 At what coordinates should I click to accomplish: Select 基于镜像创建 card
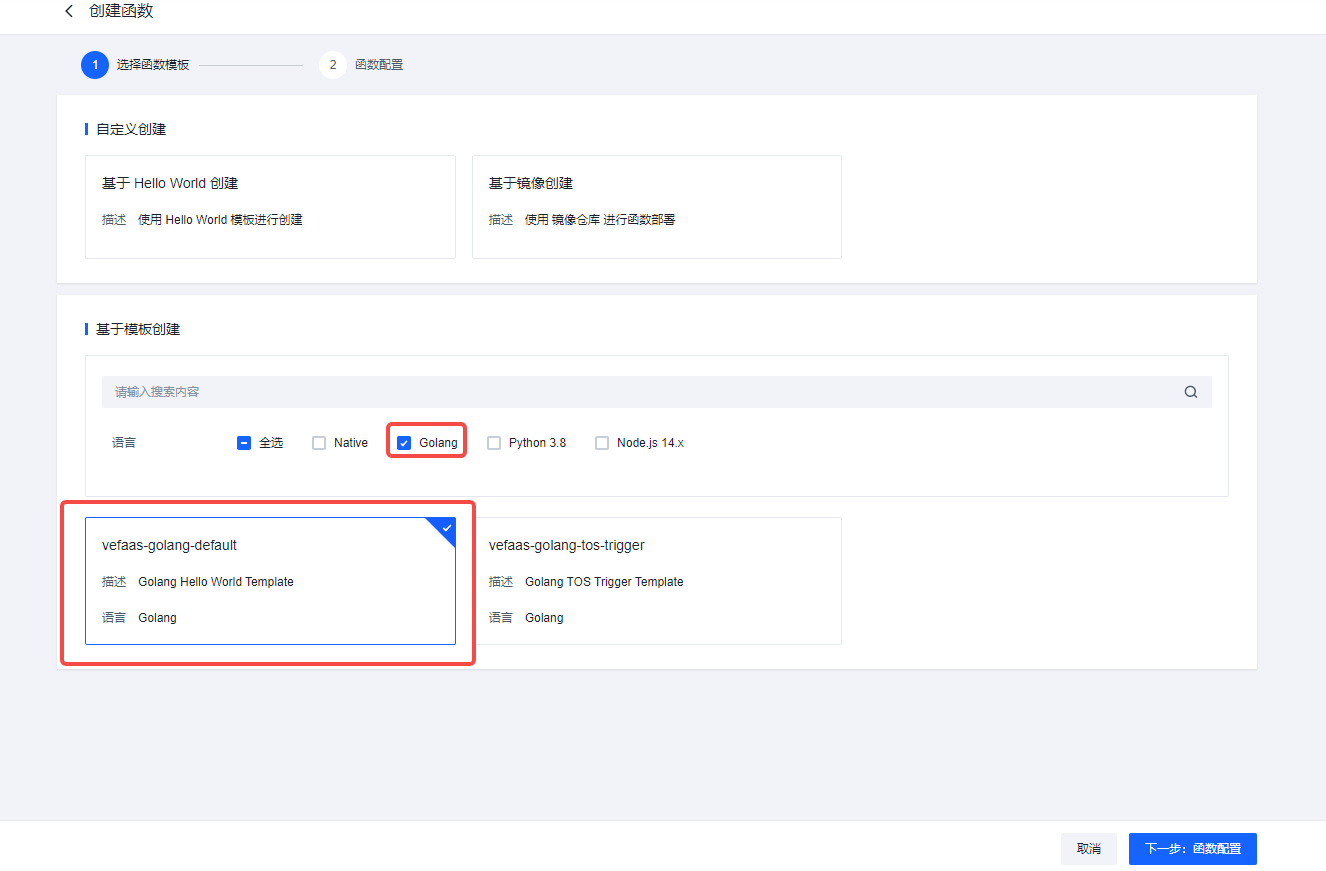pos(656,207)
